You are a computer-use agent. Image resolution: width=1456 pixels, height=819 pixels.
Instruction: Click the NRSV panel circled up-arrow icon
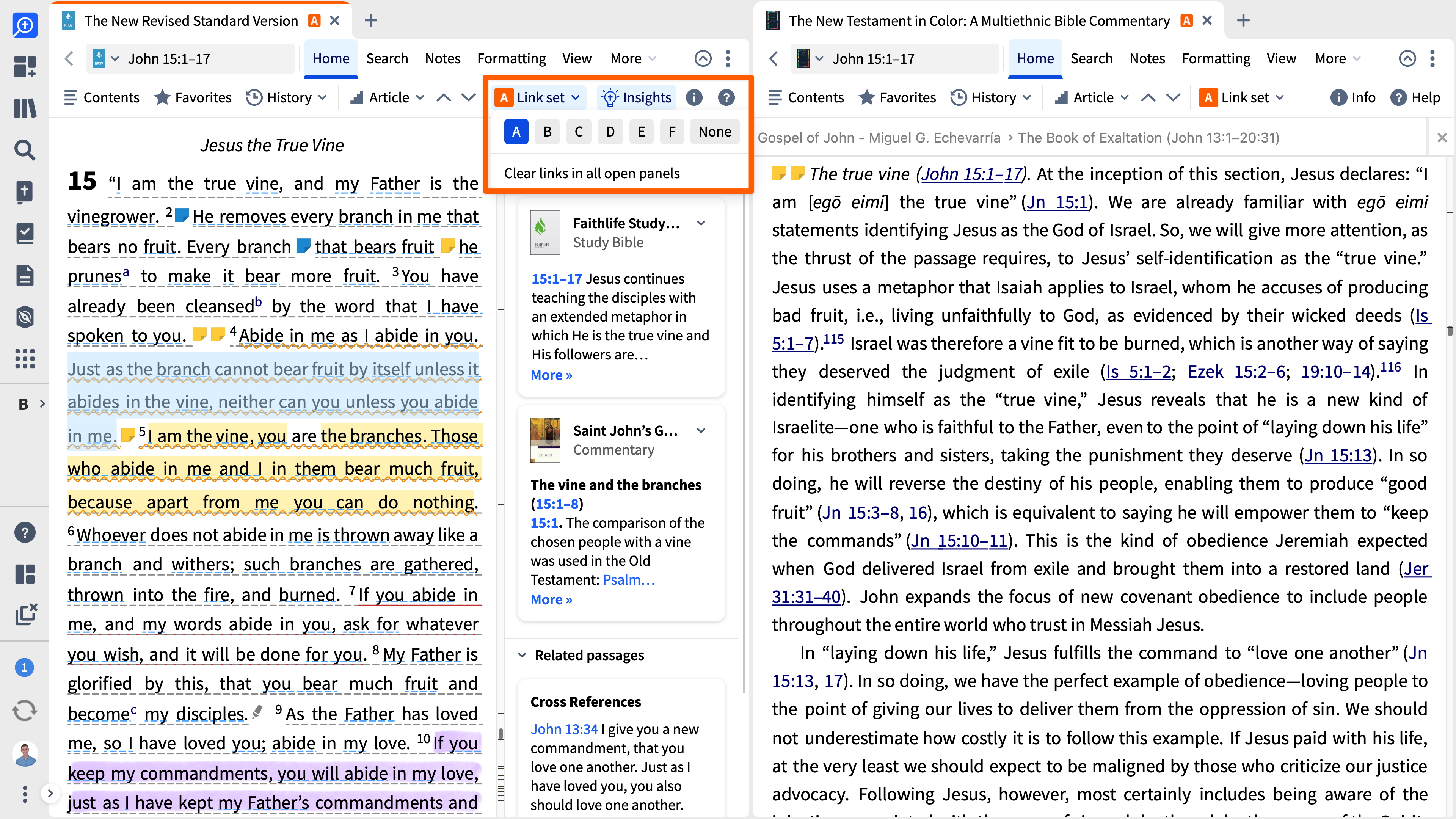click(703, 59)
